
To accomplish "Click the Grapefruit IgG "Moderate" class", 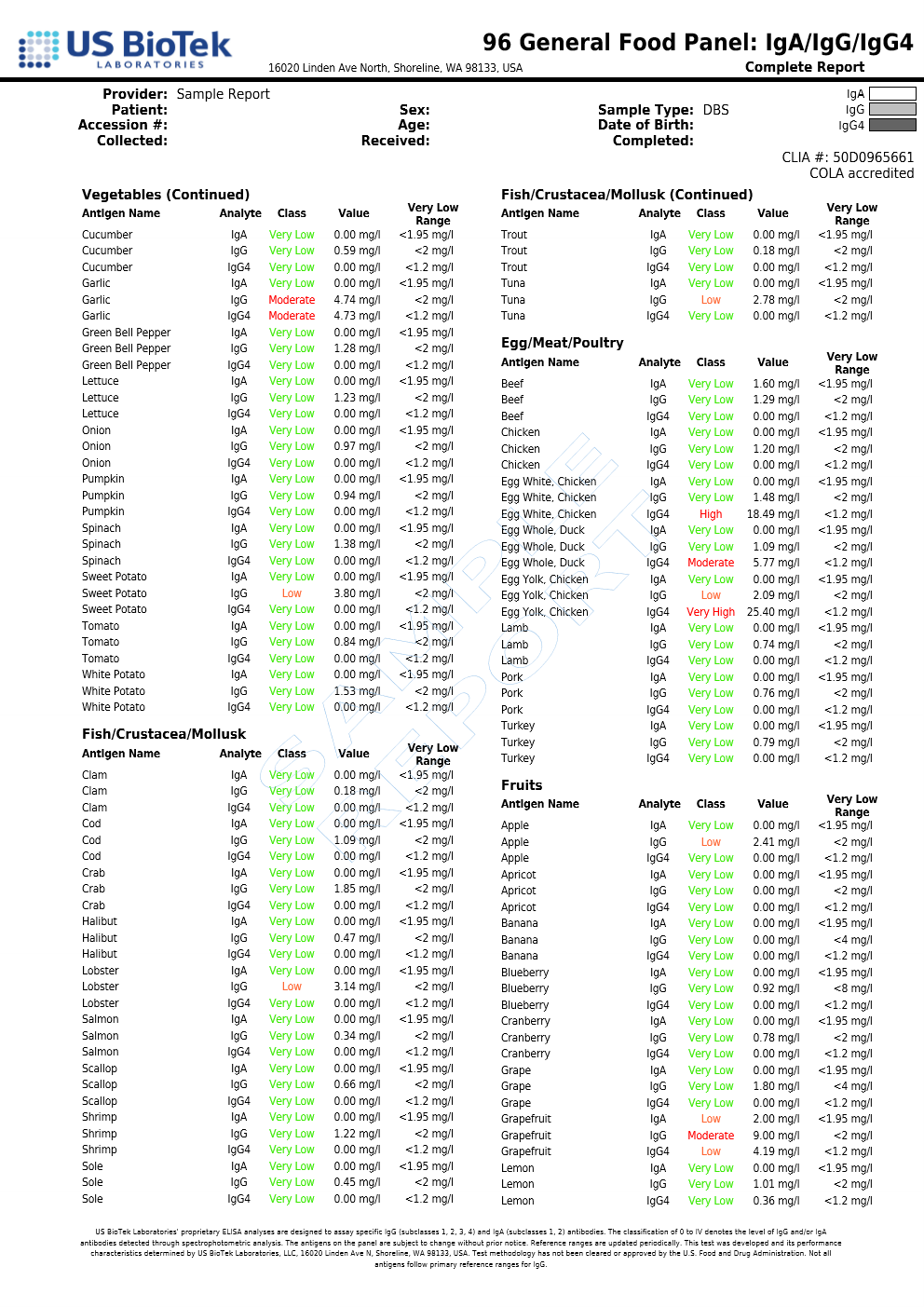I will click(x=711, y=1136).
